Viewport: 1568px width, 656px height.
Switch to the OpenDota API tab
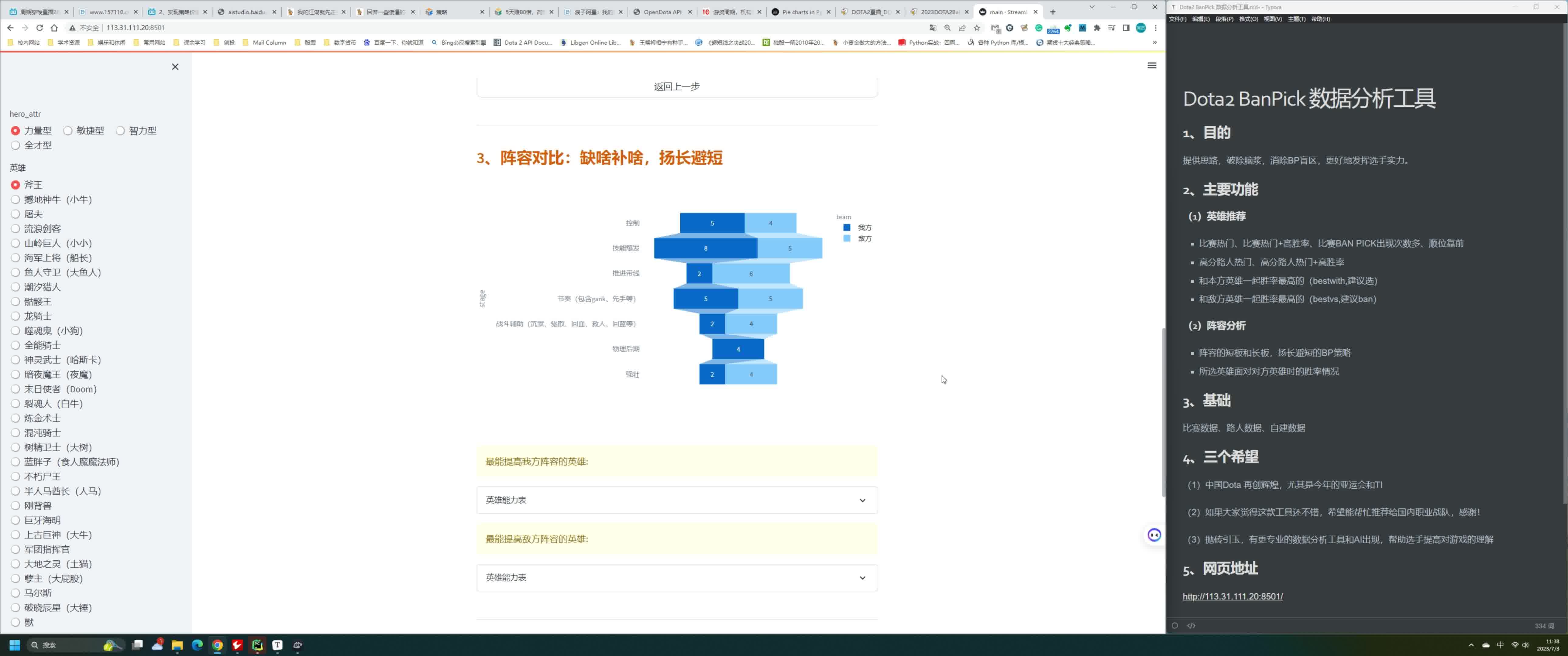tap(662, 12)
